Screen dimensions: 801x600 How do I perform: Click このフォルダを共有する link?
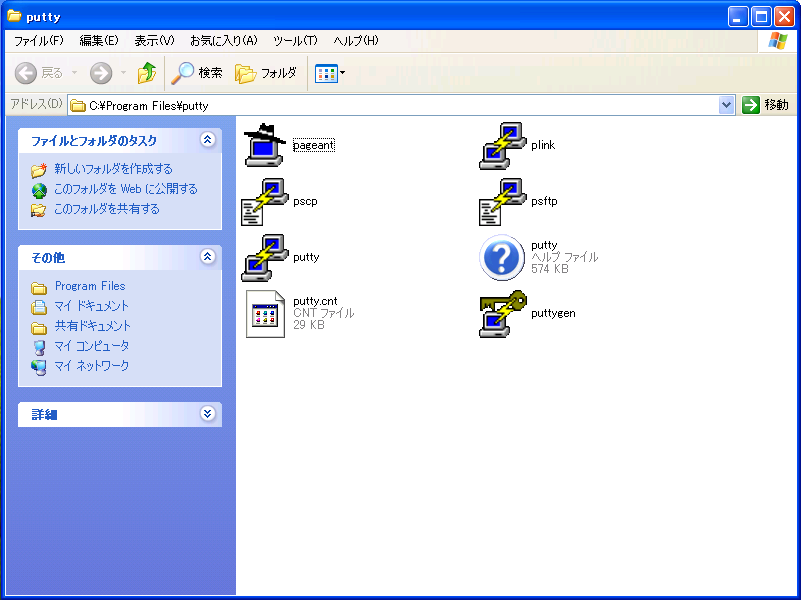(107, 209)
